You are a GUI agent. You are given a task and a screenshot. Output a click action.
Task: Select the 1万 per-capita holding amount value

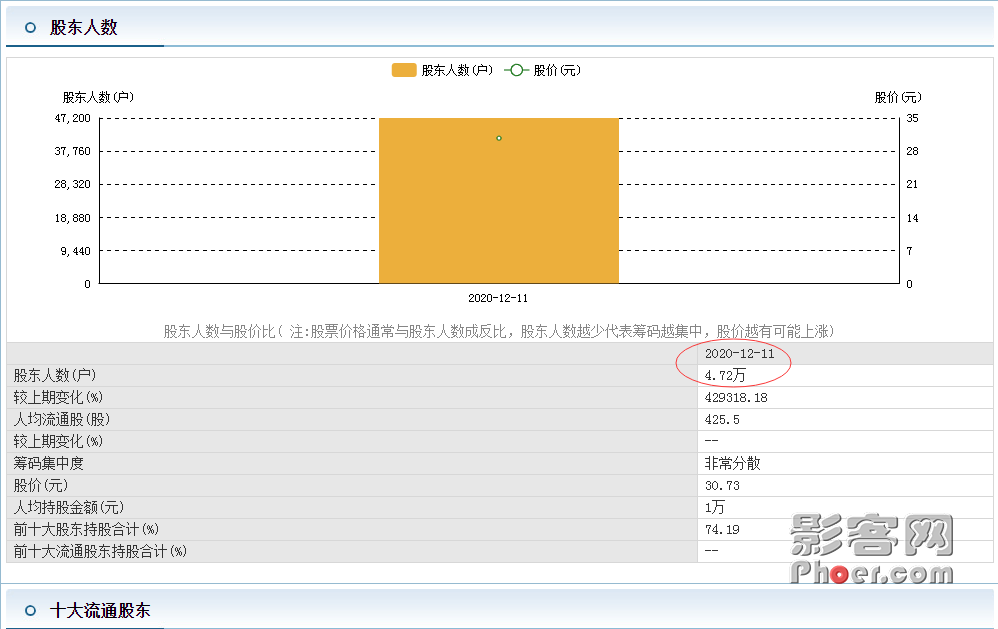[x=715, y=507]
